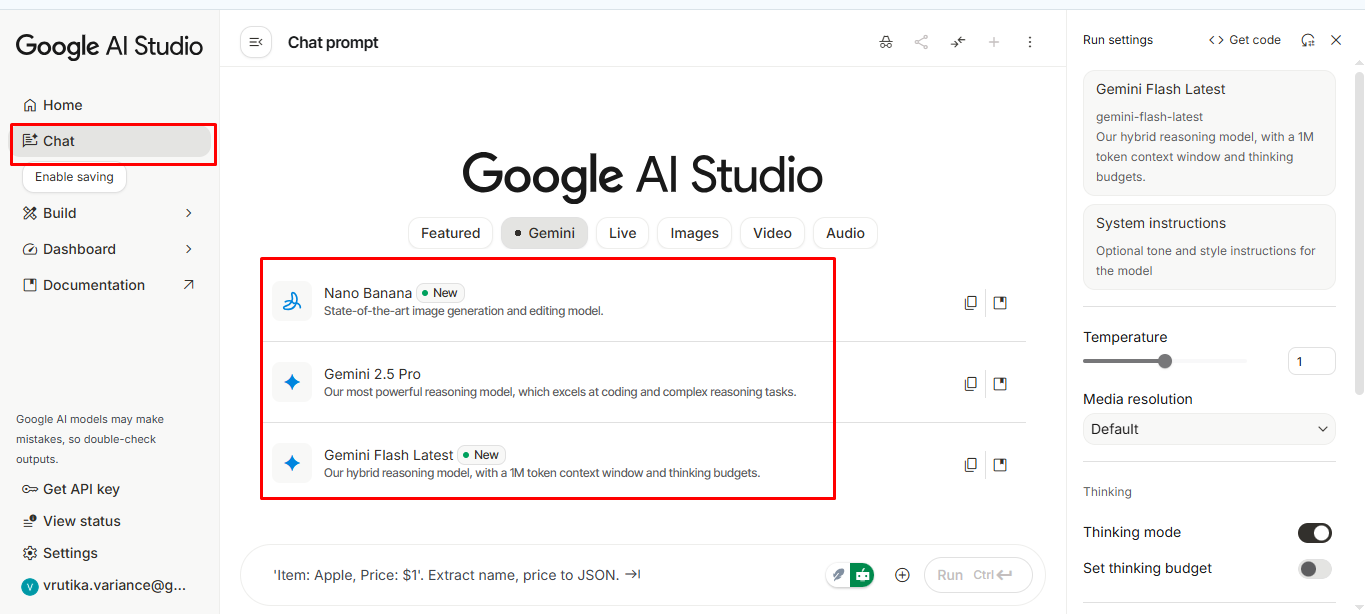This screenshot has height=614, width=1365.
Task: Toggle the Set thinking budget switch
Action: pos(1315,569)
